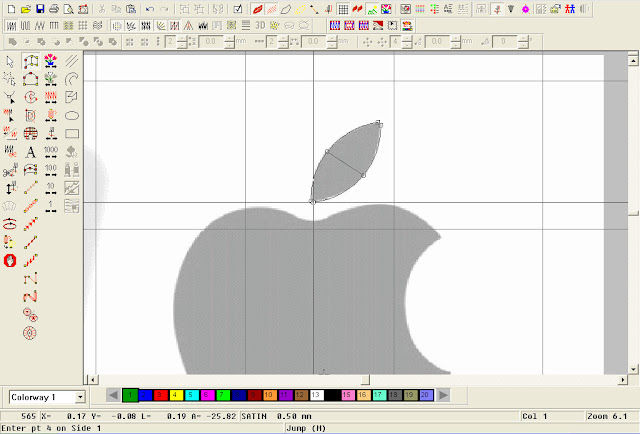640x434 pixels.
Task: Pick cyan color swatch 5
Action: (x=191, y=395)
